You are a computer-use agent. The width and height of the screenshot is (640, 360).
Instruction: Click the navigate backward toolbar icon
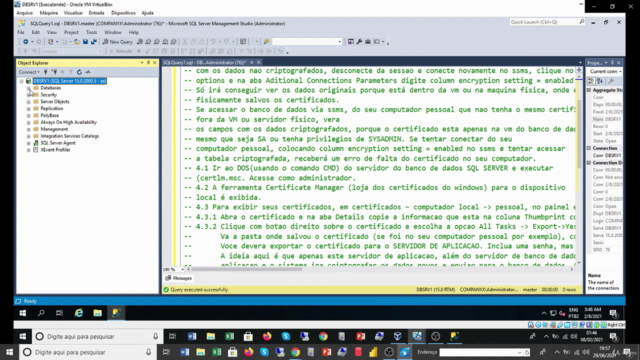coord(25,42)
